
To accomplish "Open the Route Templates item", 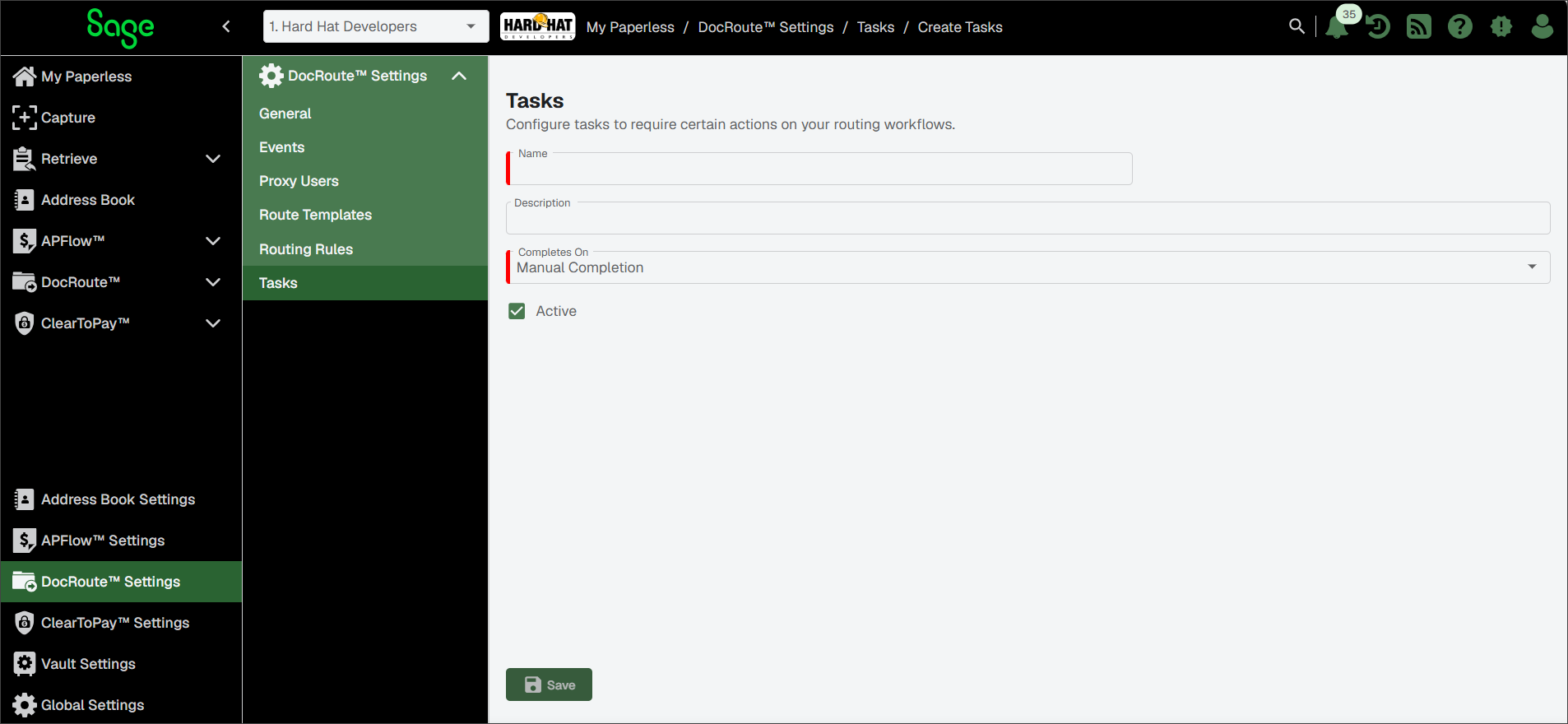I will [x=365, y=215].
